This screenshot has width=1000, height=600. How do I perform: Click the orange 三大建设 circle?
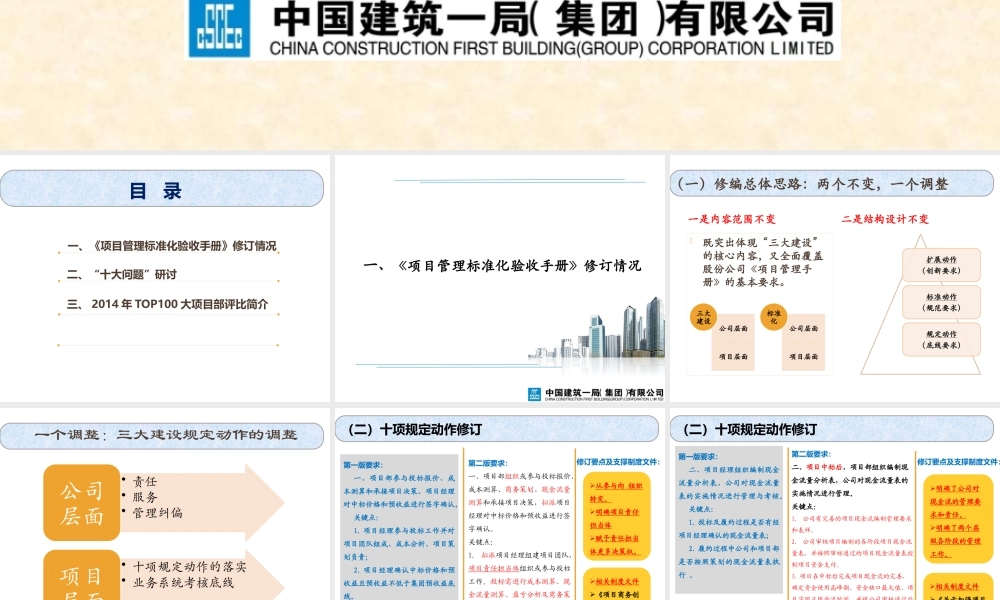point(703,316)
